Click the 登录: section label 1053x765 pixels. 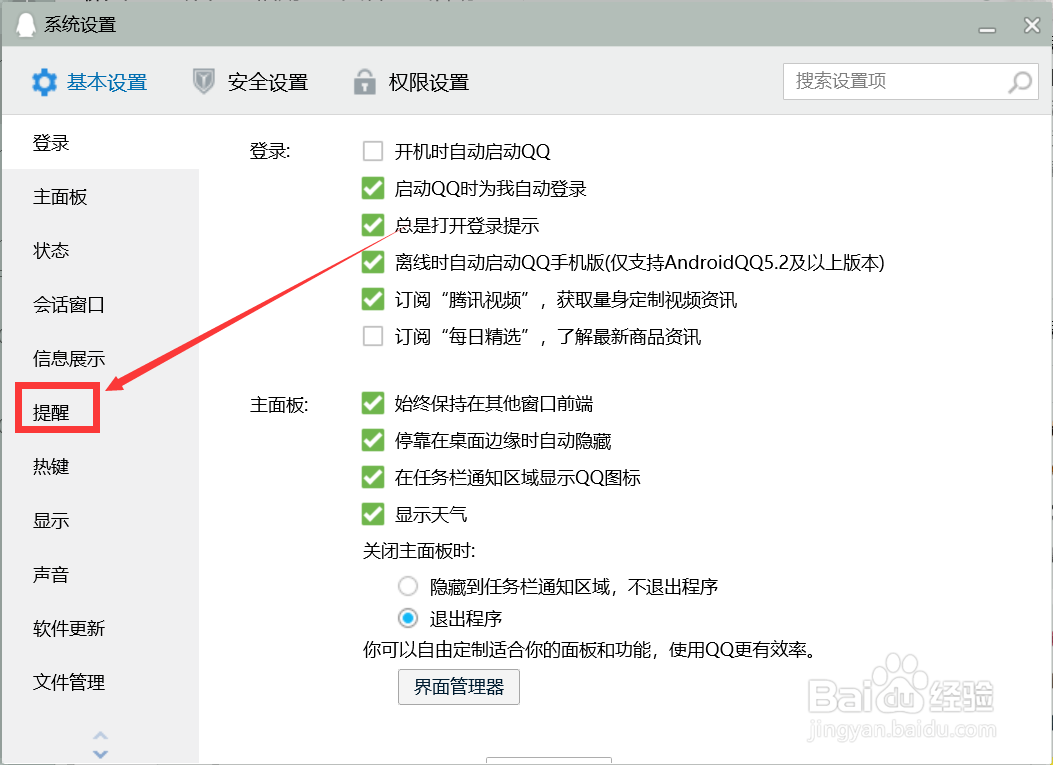click(270, 151)
